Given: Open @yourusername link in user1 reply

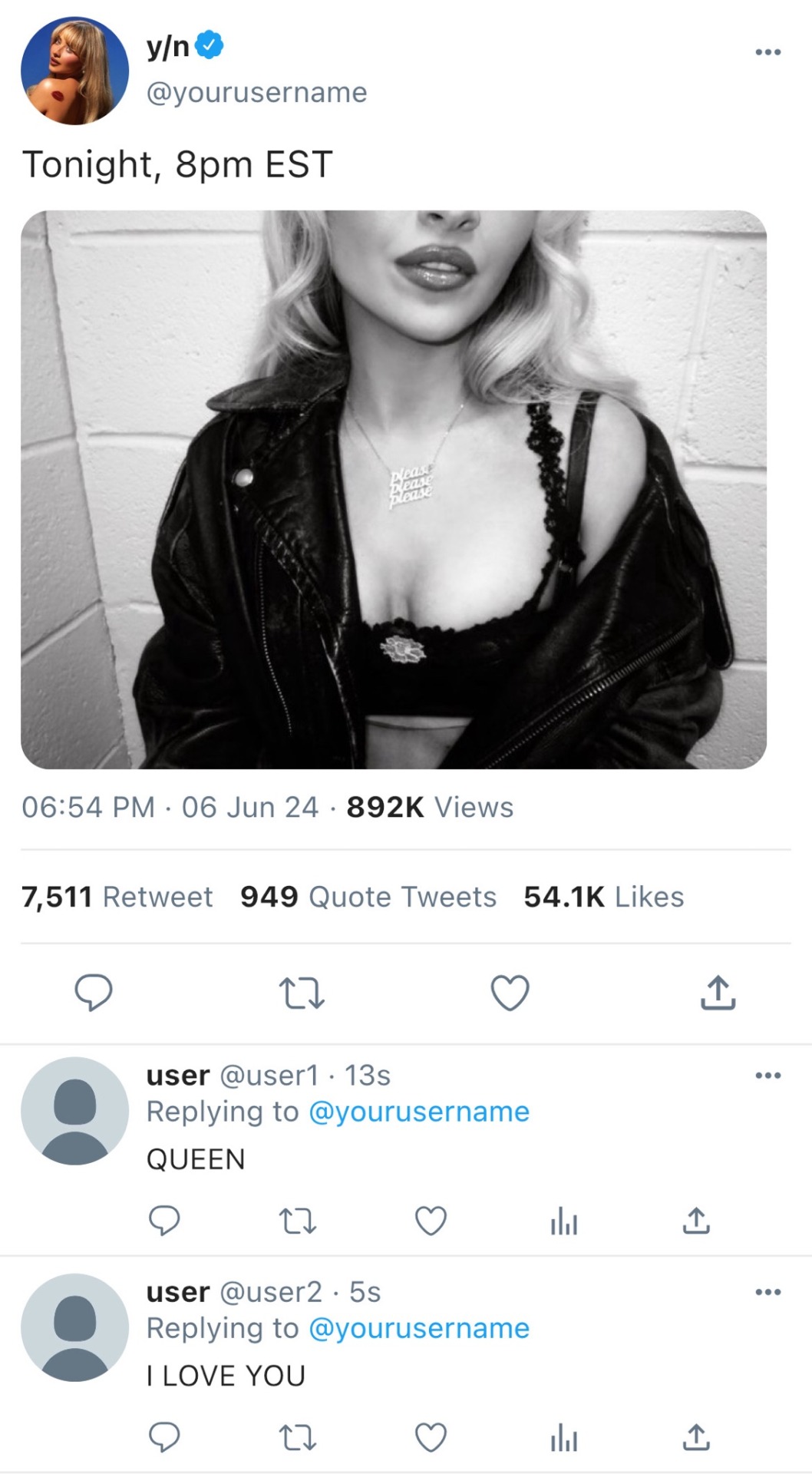Looking at the screenshot, I should pyautogui.click(x=419, y=1112).
